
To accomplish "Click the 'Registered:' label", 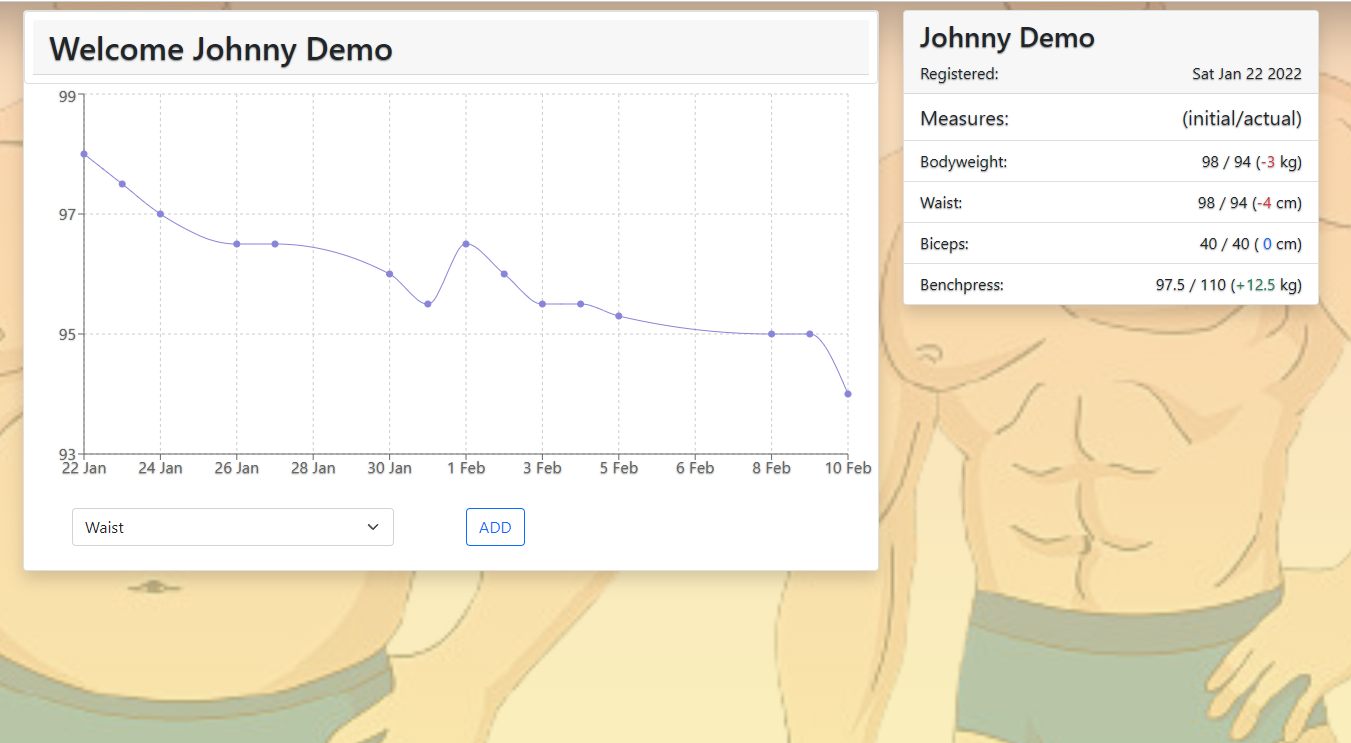I will tap(959, 74).
